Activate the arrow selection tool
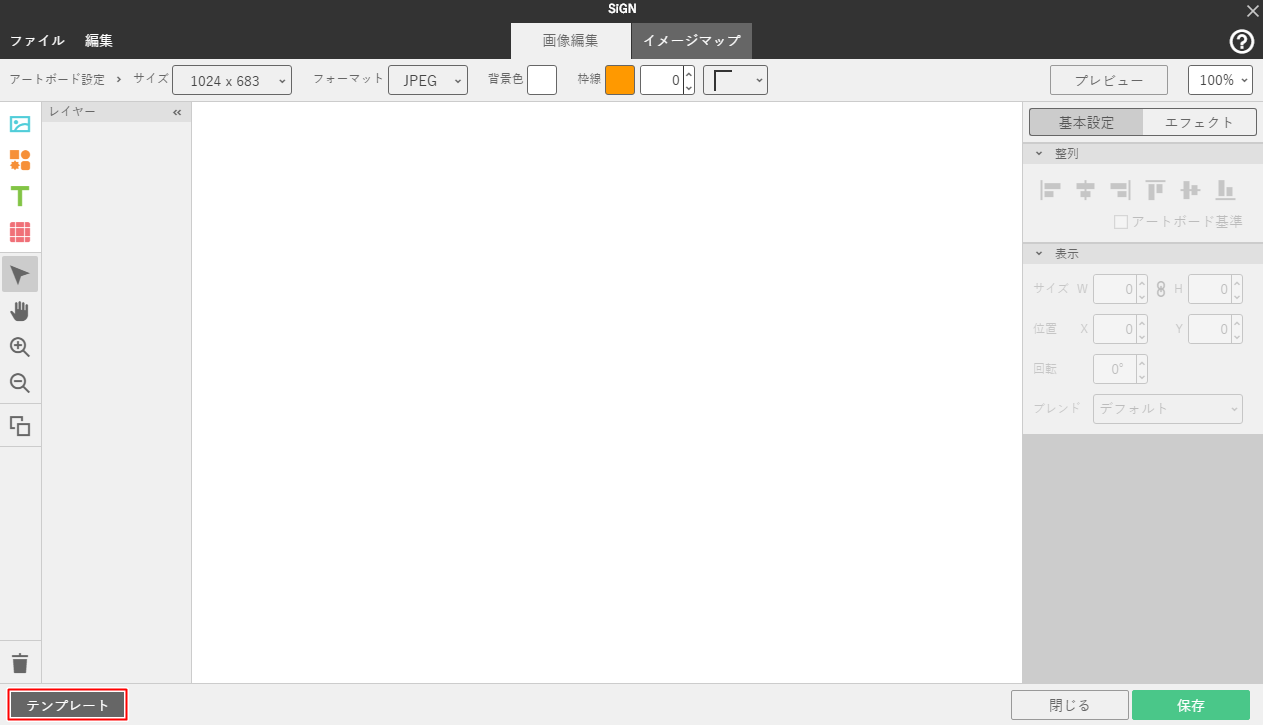 click(x=20, y=275)
